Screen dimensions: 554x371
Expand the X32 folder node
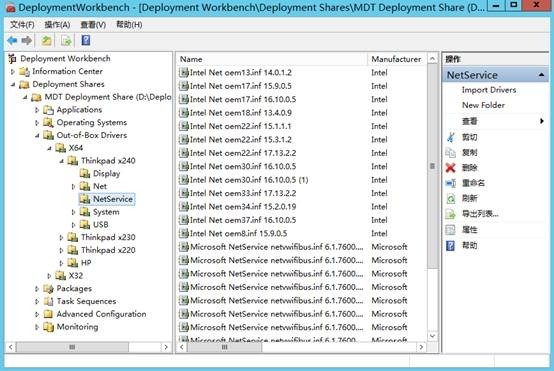coord(49,276)
